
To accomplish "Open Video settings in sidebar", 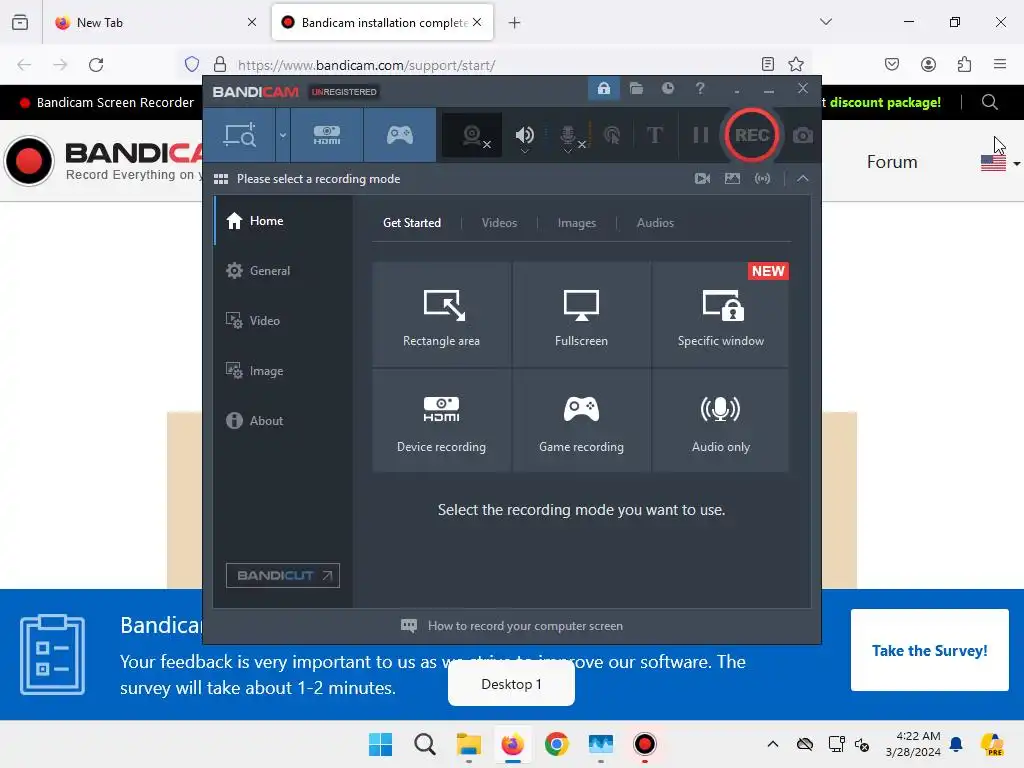I will (x=283, y=321).
